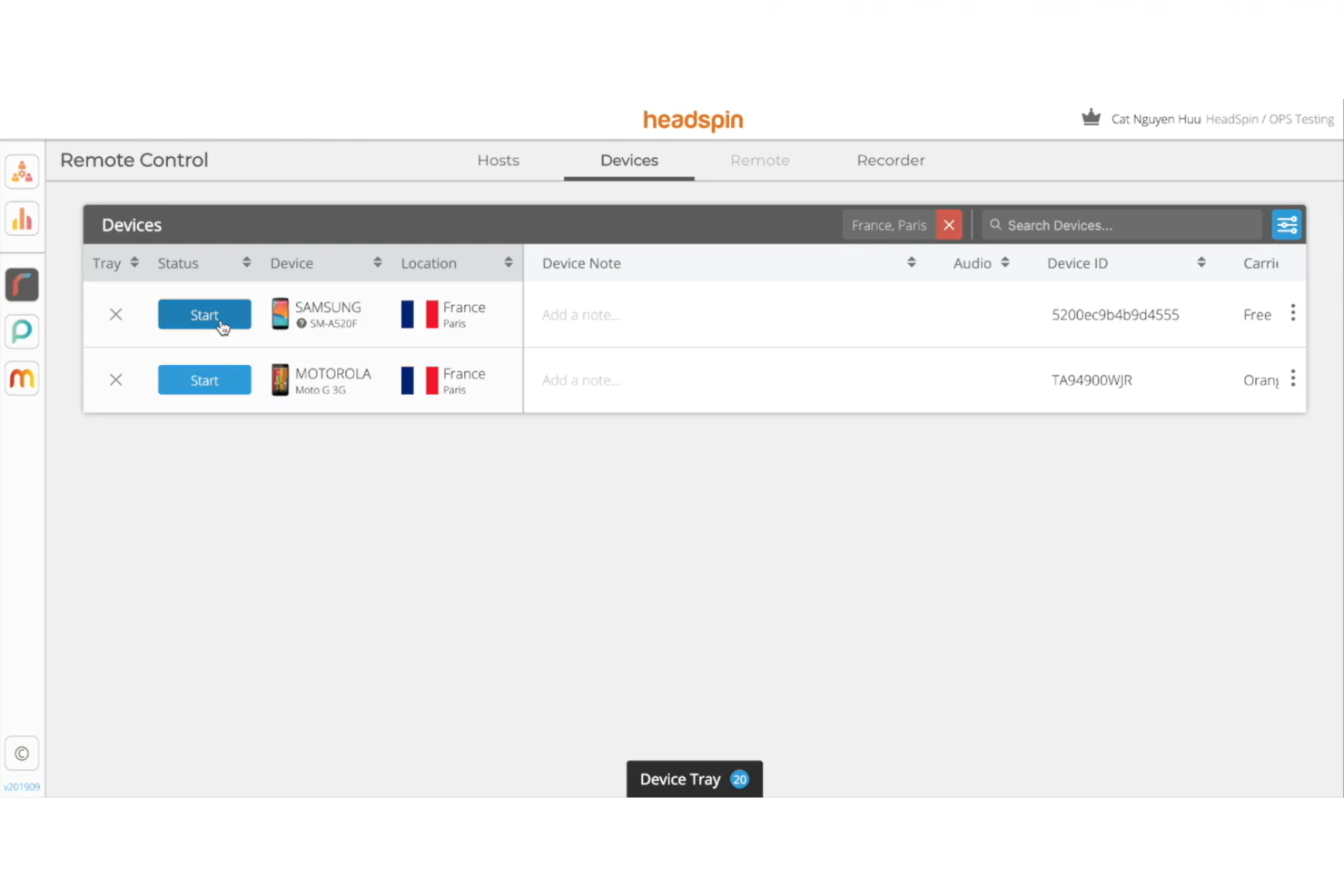1344x896 pixels.
Task: Open the Remote tab
Action: coord(760,161)
